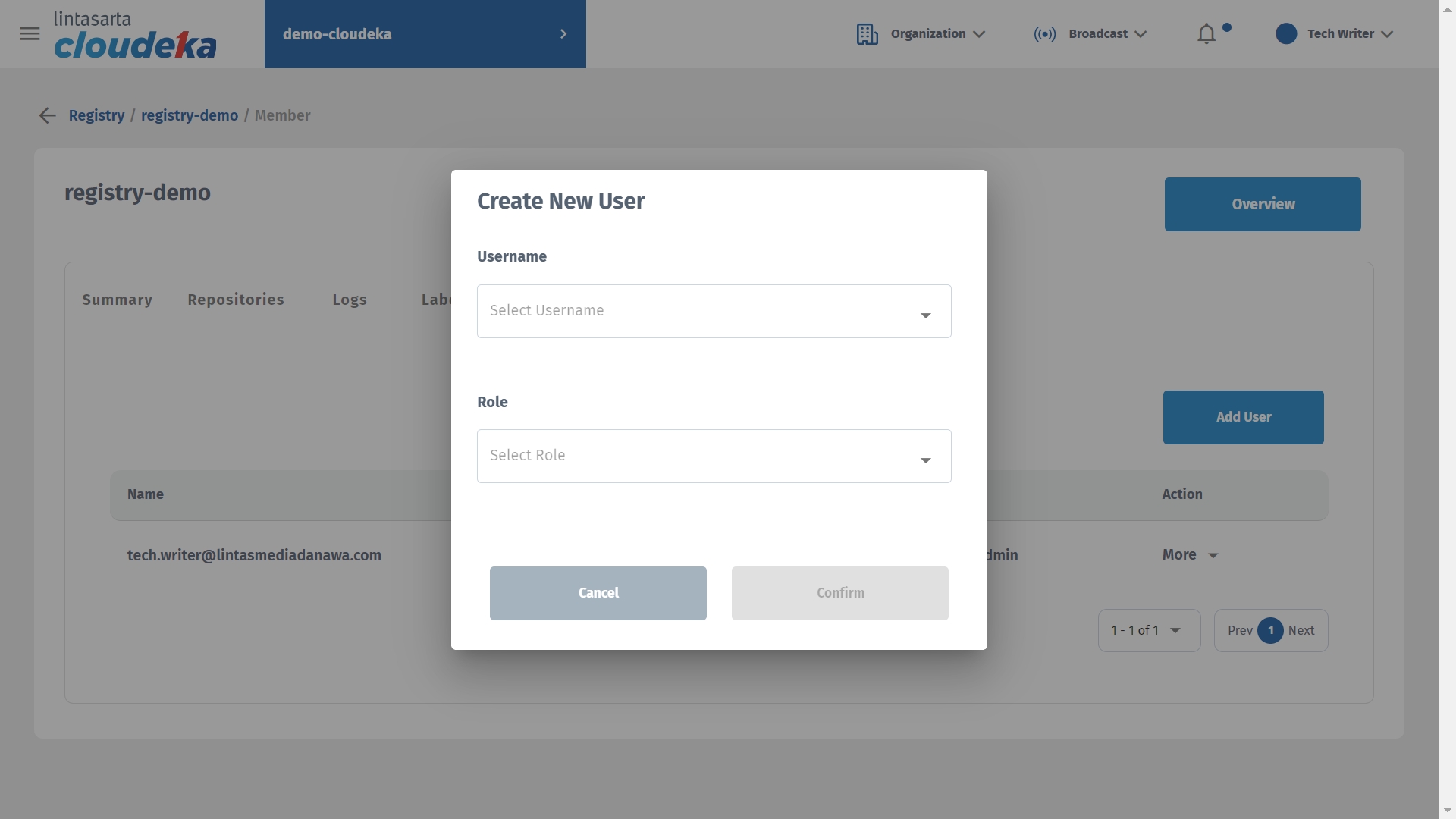Screen dimensions: 1456x819
Task: Expand the Select Role dropdown
Action: pyautogui.click(x=714, y=457)
